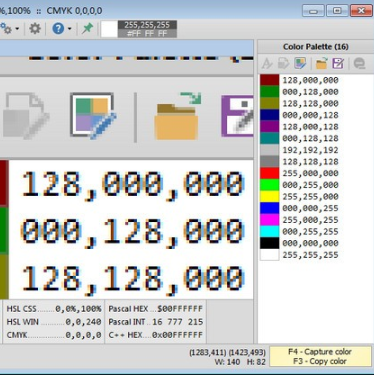Click the Pascal INT value 16 777 215
374x375 pixels.
(x=178, y=322)
